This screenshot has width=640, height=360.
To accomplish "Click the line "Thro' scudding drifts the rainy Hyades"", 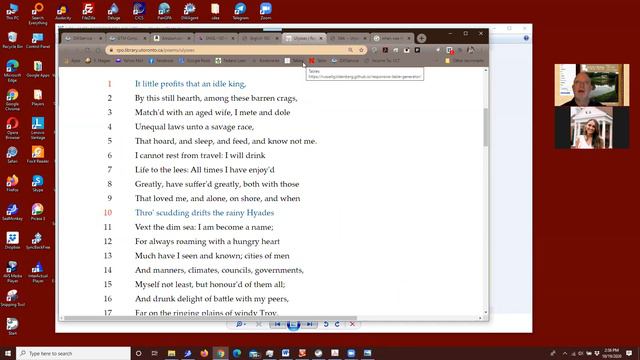I will (x=204, y=213).
